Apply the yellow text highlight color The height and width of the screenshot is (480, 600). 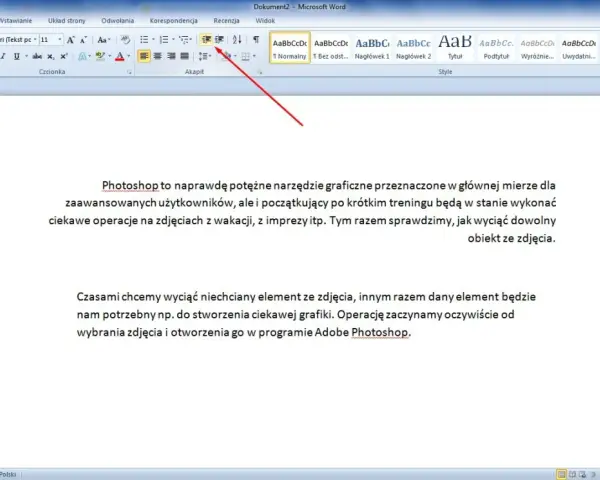click(x=100, y=57)
